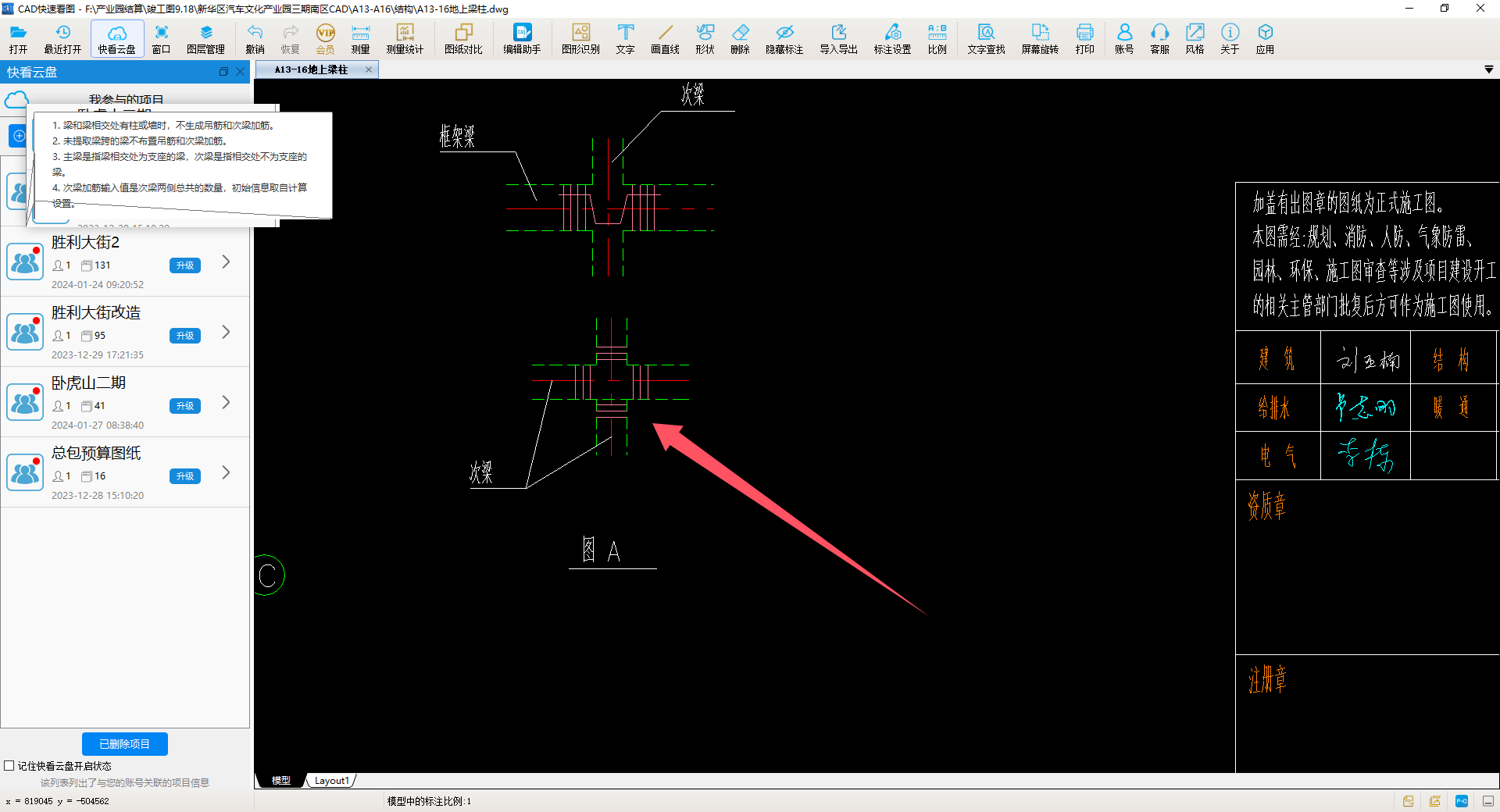Close the 快看云盘 panel
This screenshot has width=1500, height=812.
[241, 72]
